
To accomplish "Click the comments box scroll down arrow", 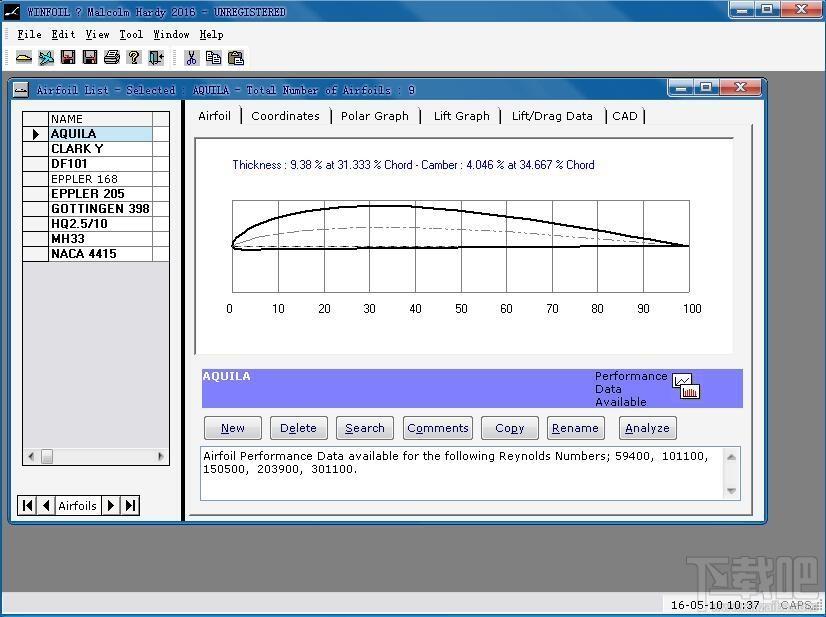I will (x=731, y=491).
